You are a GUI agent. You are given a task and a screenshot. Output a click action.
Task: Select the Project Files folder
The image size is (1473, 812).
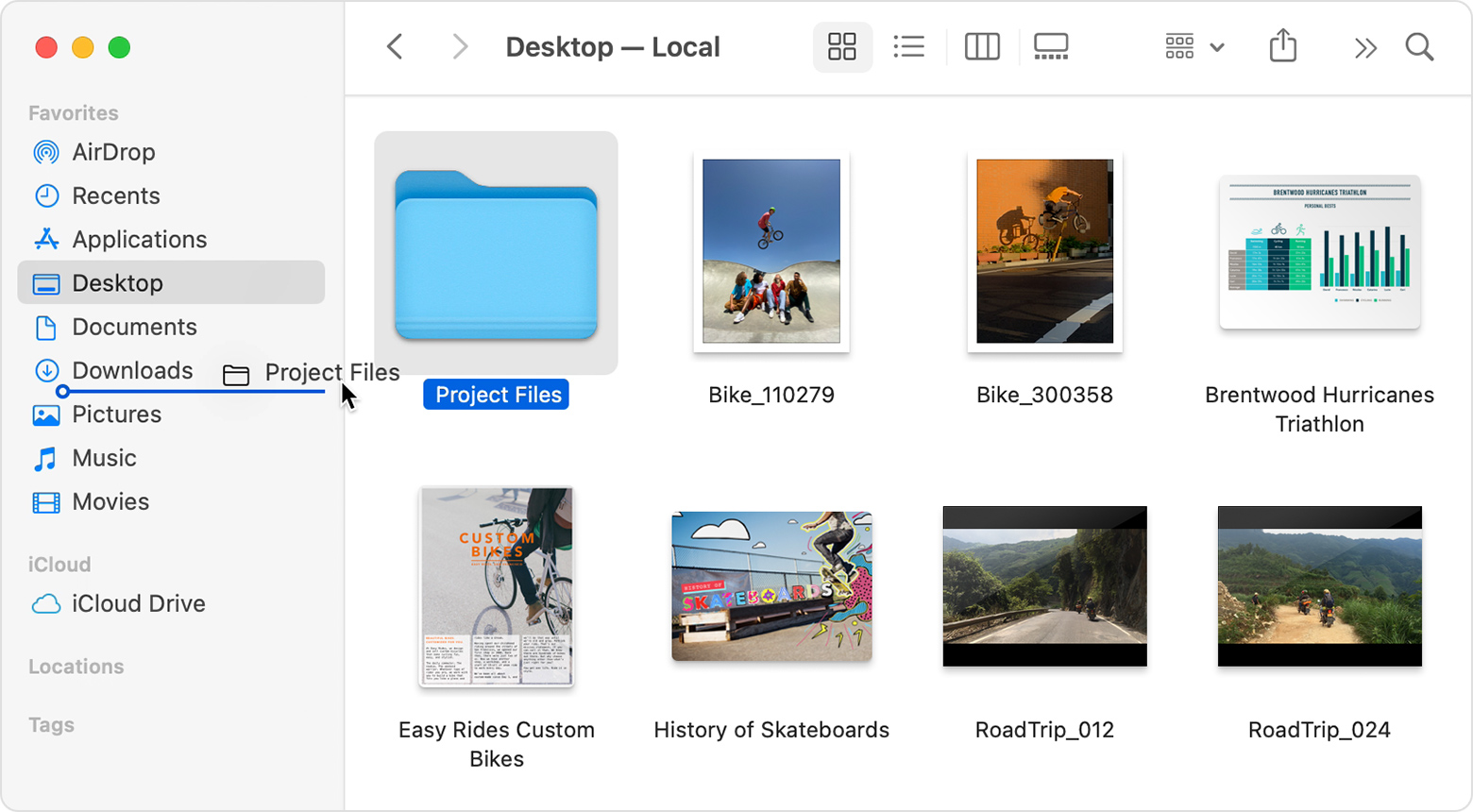pos(496,255)
